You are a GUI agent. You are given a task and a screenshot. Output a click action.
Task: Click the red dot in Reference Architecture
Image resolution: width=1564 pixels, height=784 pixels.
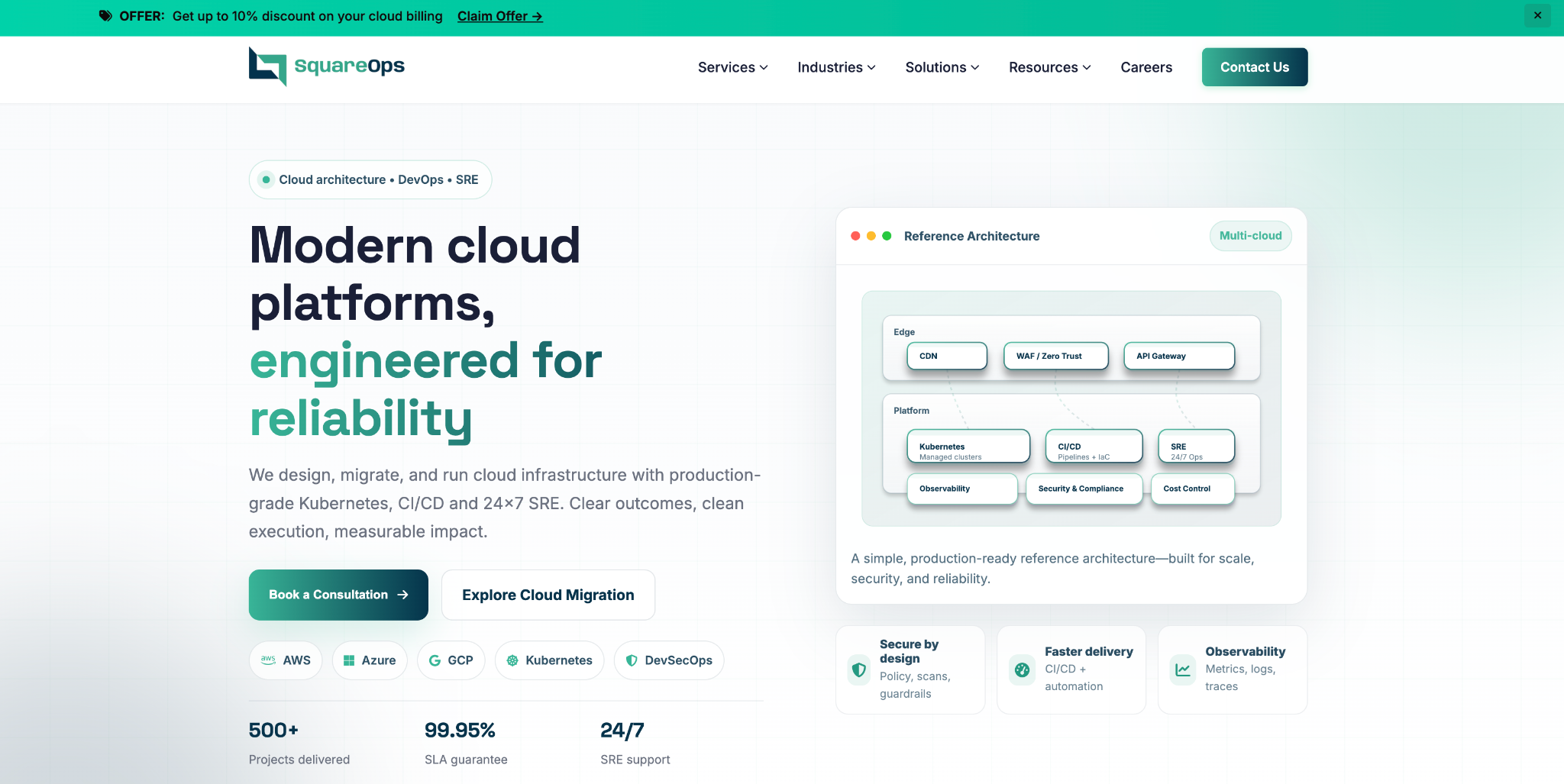[x=855, y=236]
